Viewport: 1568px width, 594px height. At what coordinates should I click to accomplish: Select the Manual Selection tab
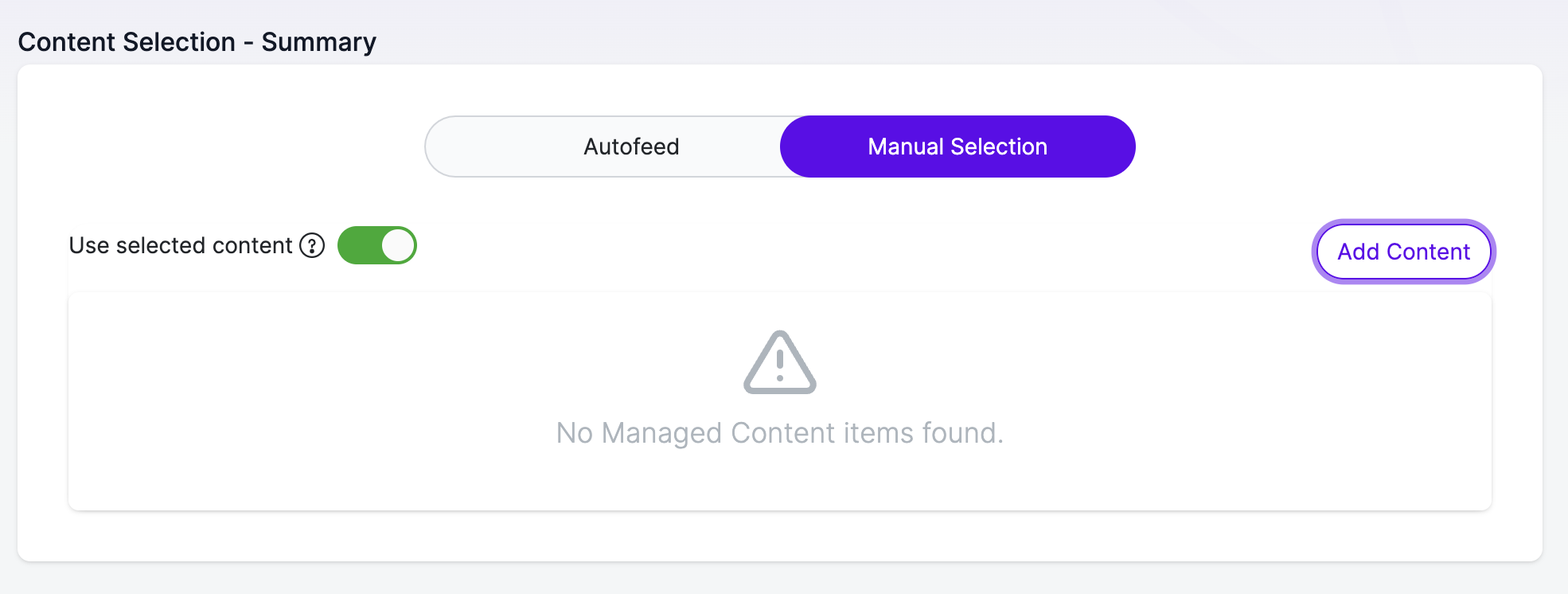(x=958, y=147)
